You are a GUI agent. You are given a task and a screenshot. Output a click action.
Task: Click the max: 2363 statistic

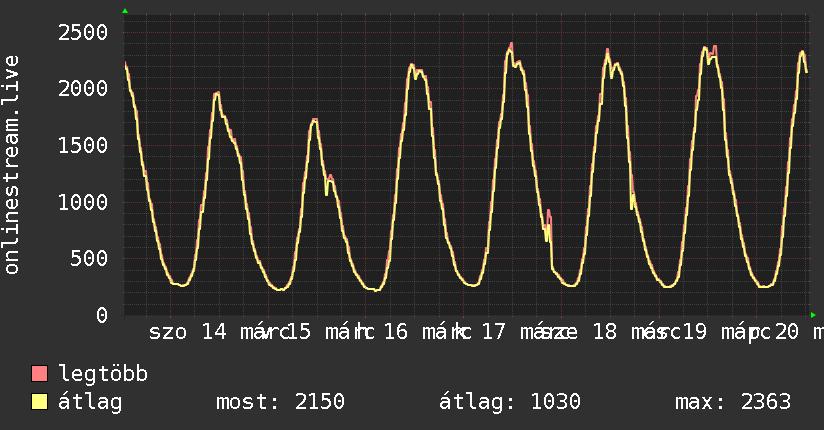733,402
